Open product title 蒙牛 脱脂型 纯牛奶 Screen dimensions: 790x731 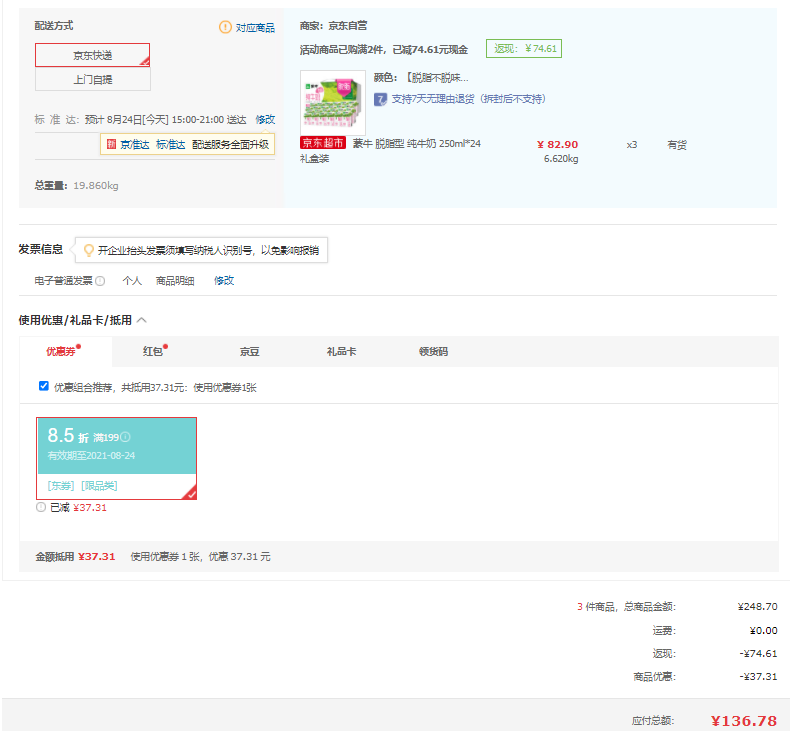pos(416,144)
